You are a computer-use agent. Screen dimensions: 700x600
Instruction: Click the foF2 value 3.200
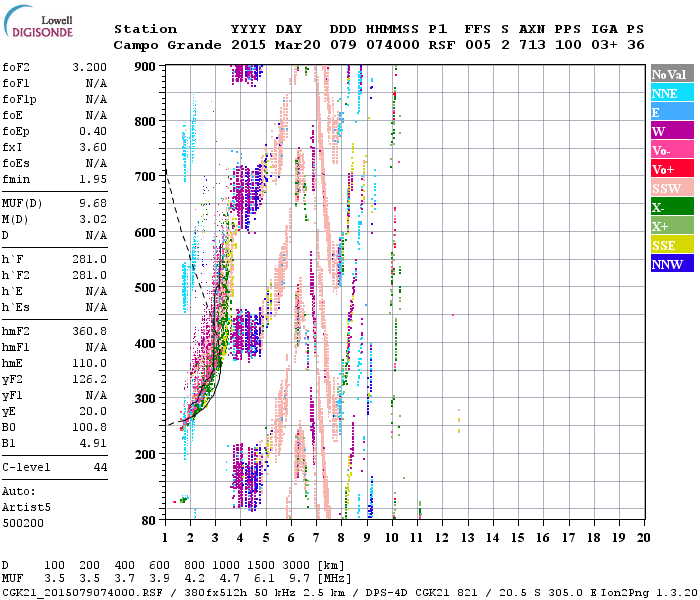[89, 67]
